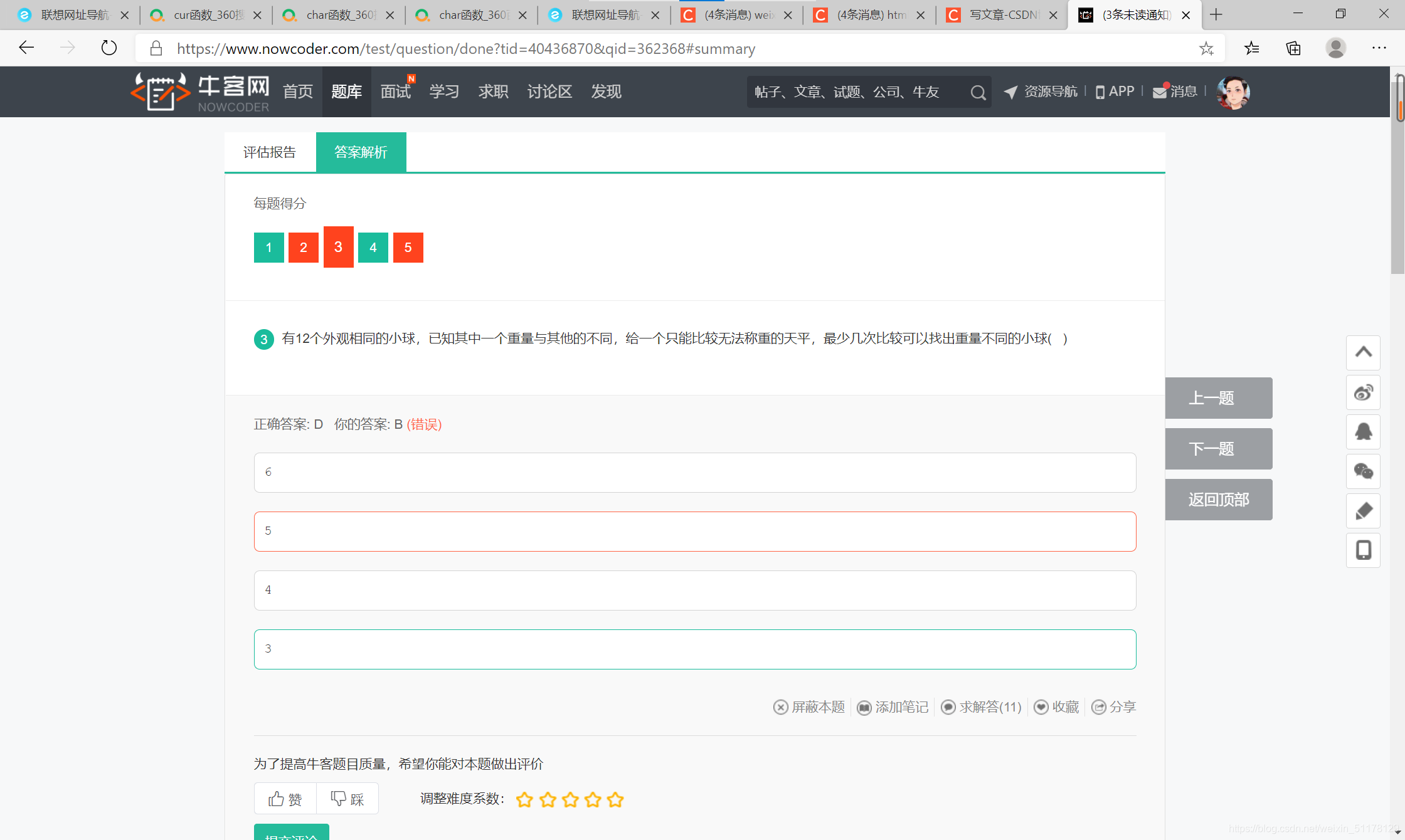Image resolution: width=1405 pixels, height=840 pixels.
Task: Open 首页 in nav bar
Action: pyautogui.click(x=298, y=92)
